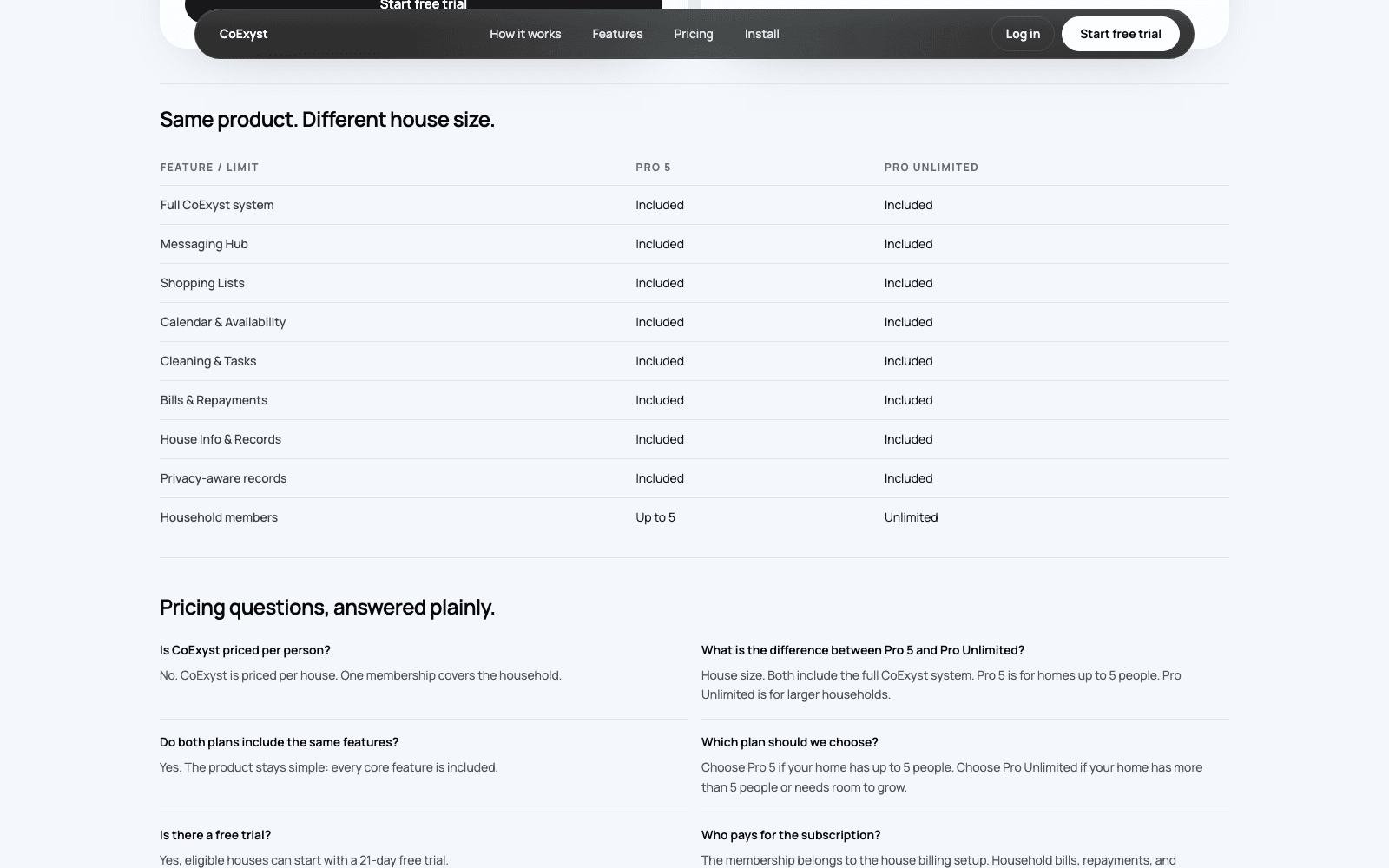Open the Pricing nav link
Image resolution: width=1389 pixels, height=868 pixels.
click(693, 34)
